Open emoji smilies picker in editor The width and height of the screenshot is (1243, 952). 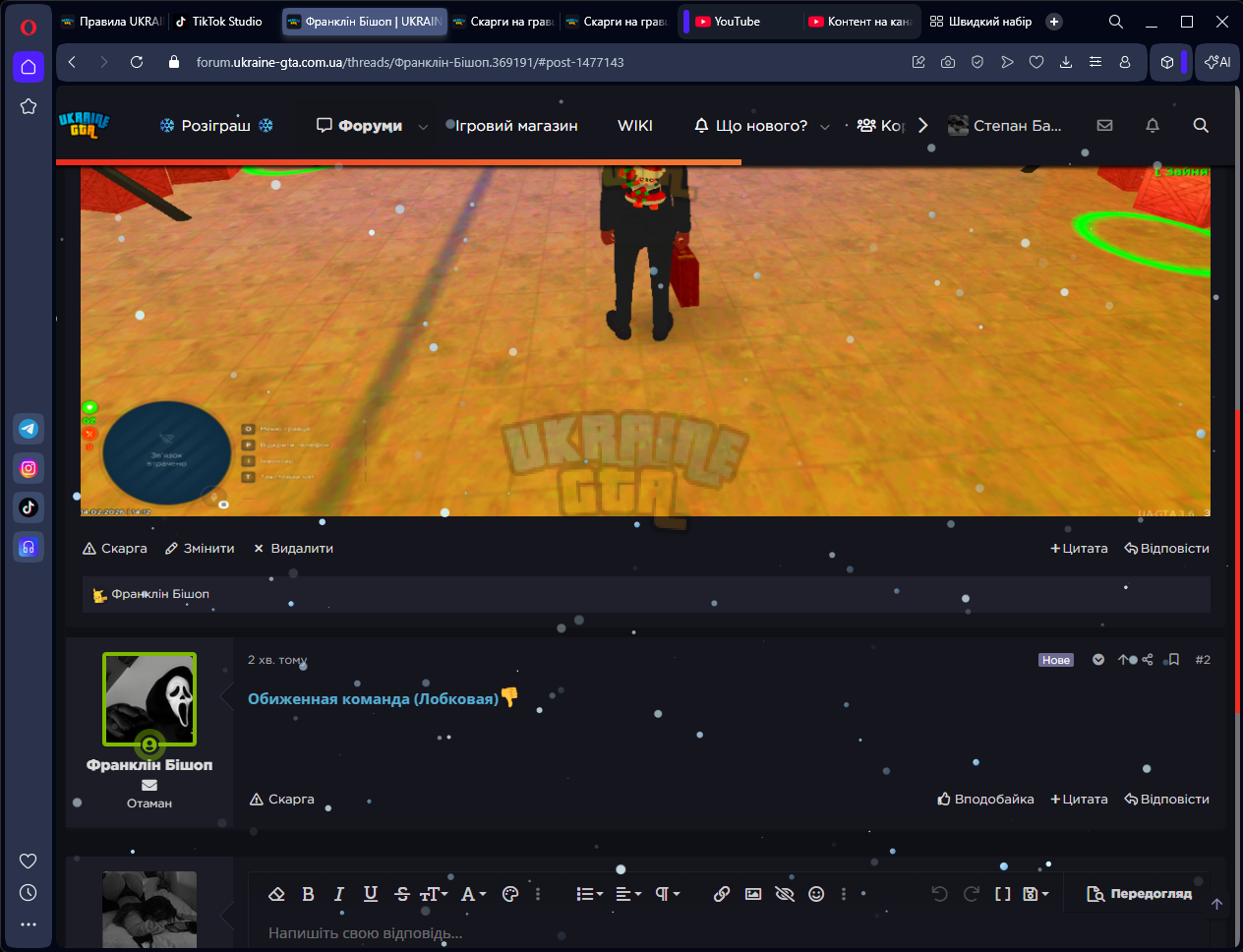[816, 894]
